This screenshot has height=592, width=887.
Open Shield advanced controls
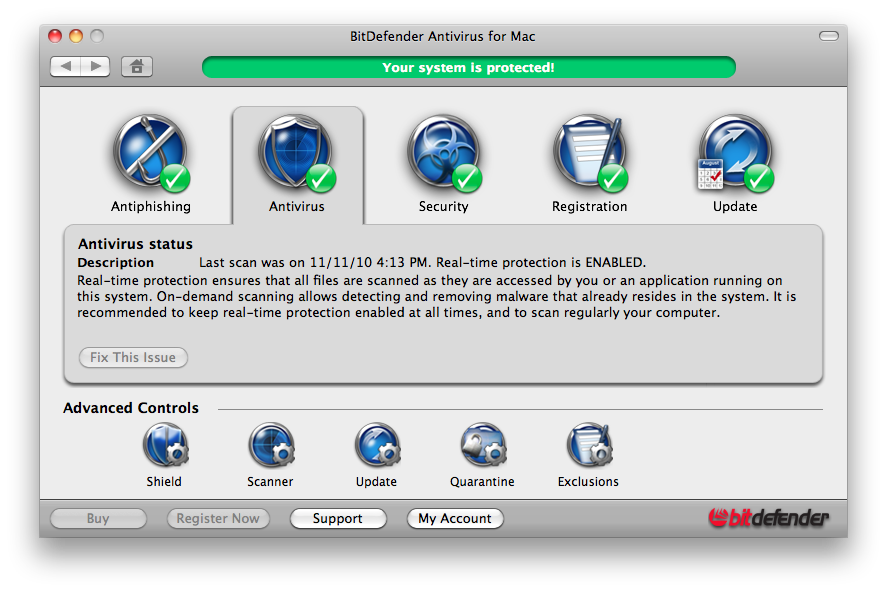[165, 445]
